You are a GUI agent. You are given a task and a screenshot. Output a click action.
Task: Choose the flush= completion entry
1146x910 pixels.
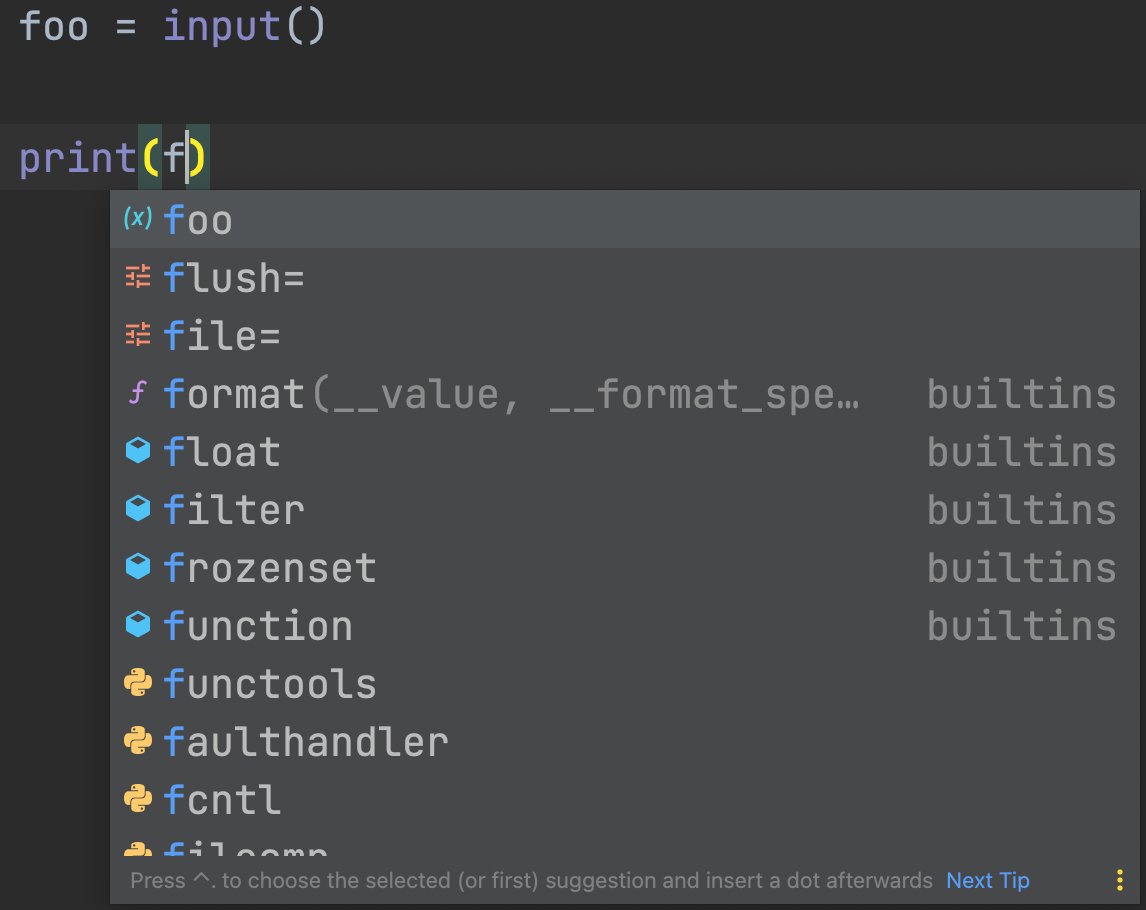[232, 277]
